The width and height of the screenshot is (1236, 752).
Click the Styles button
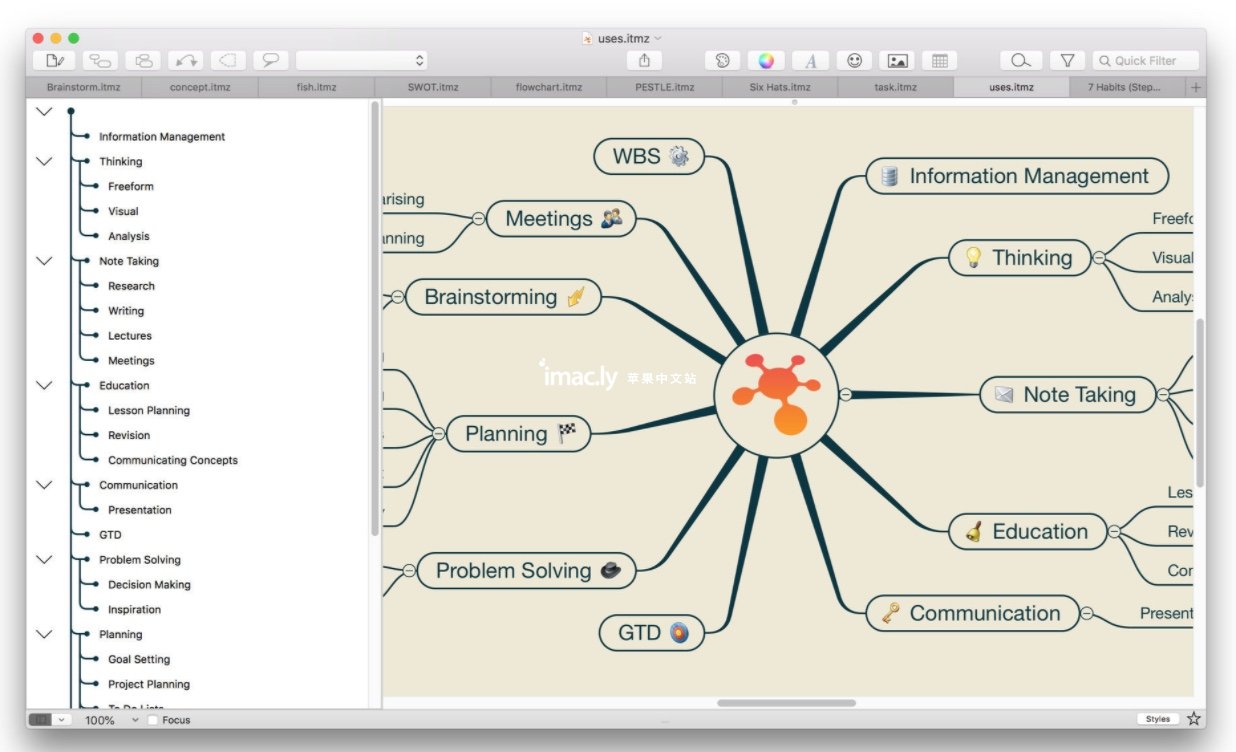(1157, 719)
